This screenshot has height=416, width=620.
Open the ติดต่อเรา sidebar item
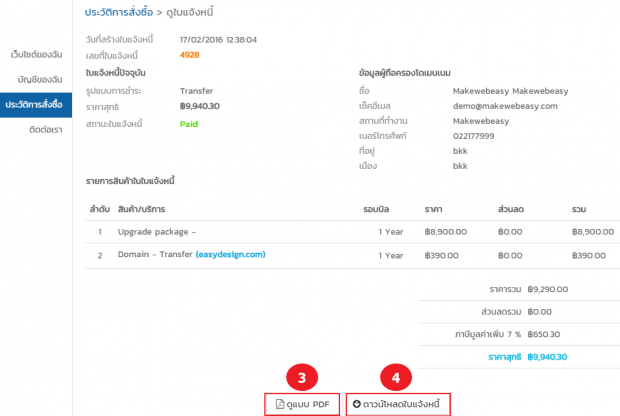(x=46, y=130)
